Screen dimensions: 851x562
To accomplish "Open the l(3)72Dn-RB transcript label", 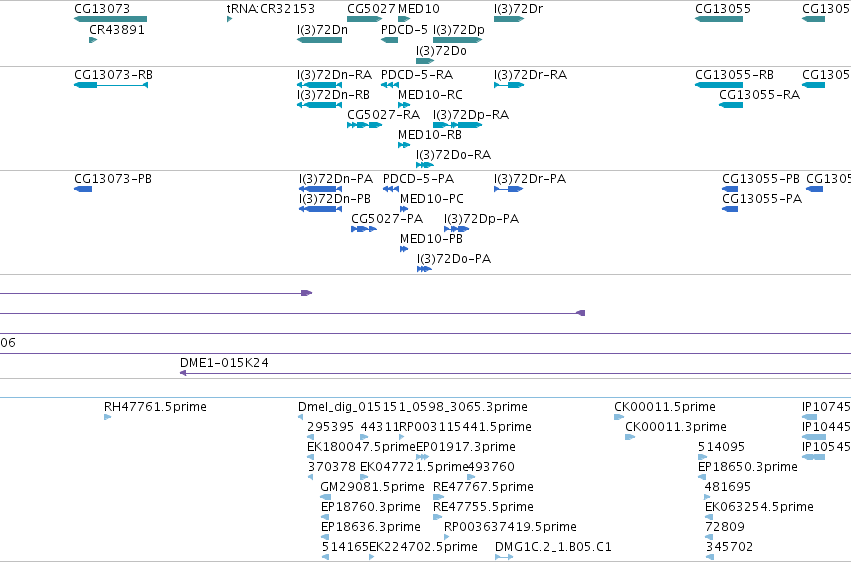I will pyautogui.click(x=333, y=94).
